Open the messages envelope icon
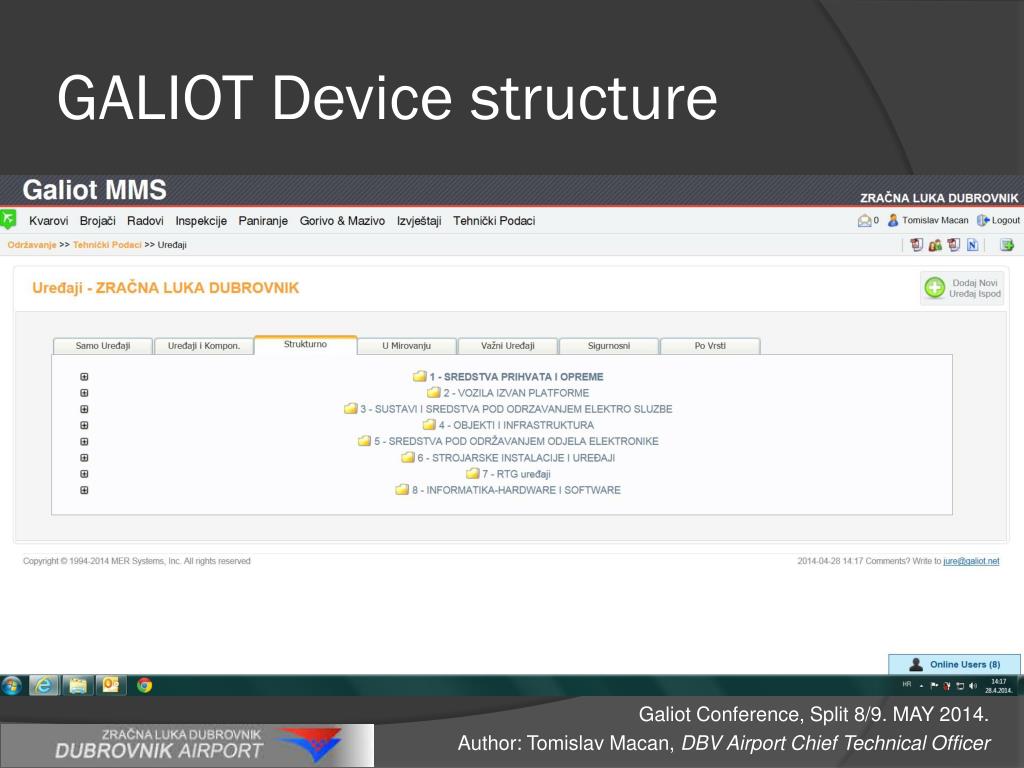Image resolution: width=1024 pixels, height=768 pixels. click(865, 221)
